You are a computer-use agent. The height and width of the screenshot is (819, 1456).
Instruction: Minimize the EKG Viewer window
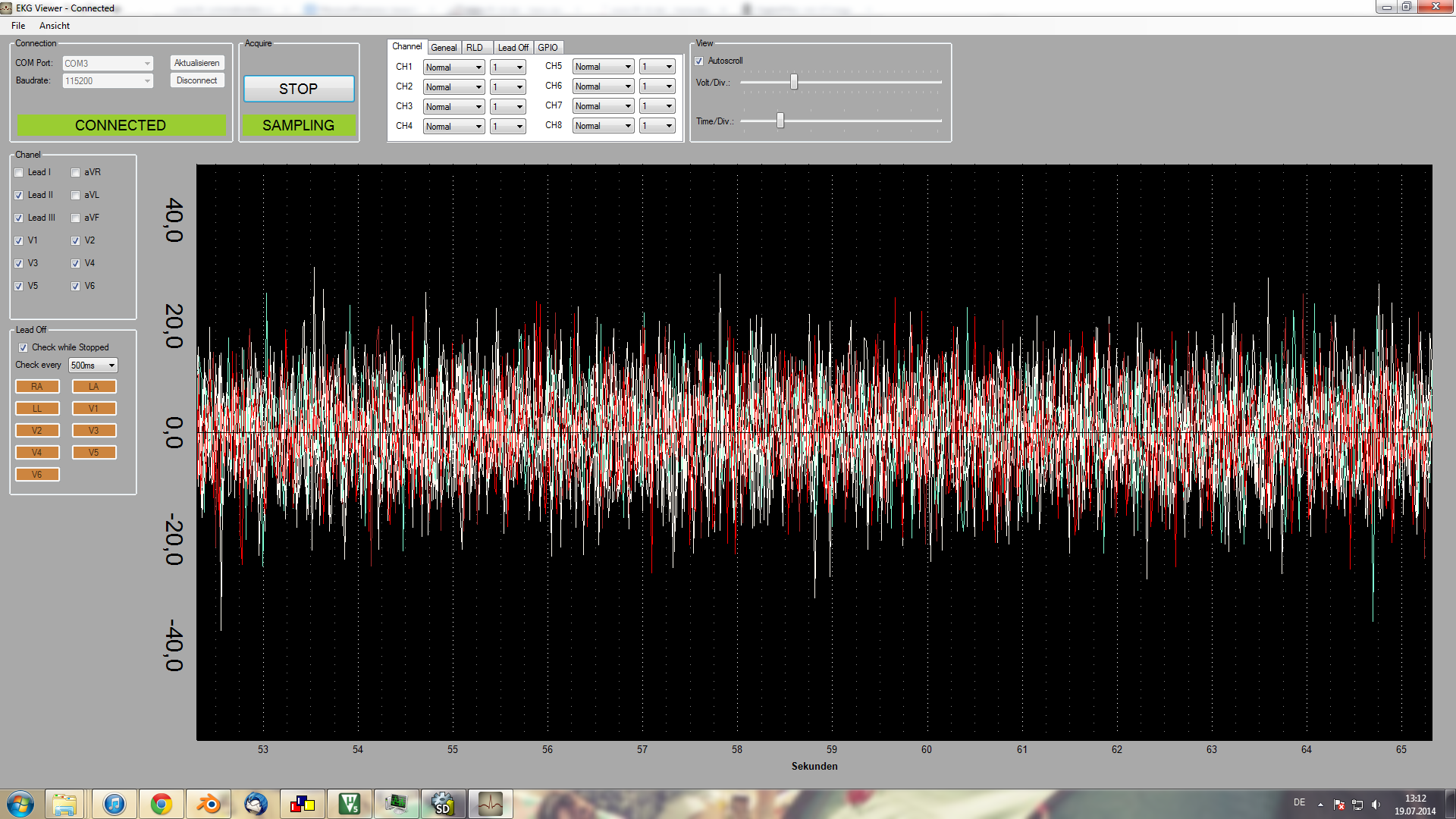tap(1386, 7)
